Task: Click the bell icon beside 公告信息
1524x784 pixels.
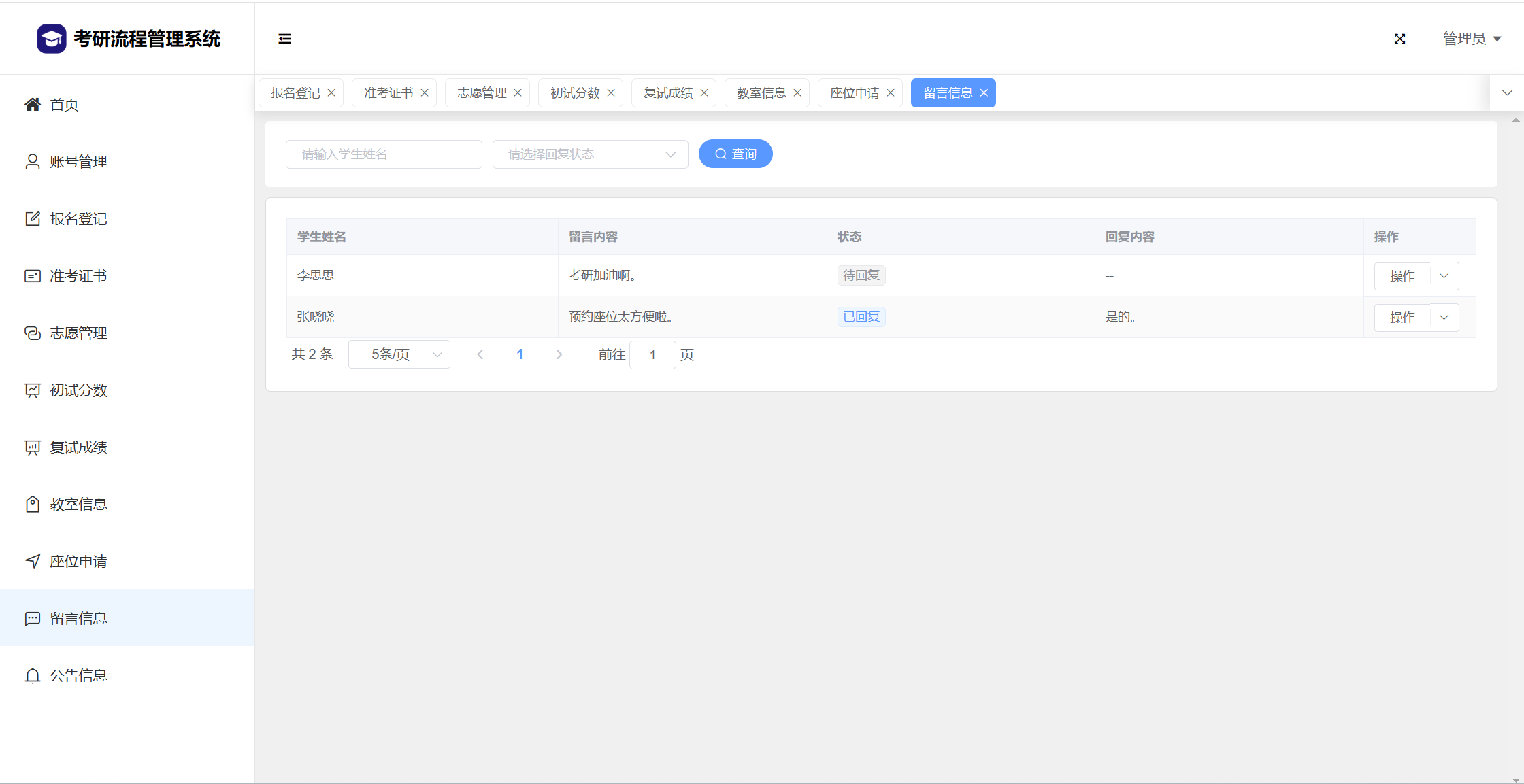Action: point(33,675)
